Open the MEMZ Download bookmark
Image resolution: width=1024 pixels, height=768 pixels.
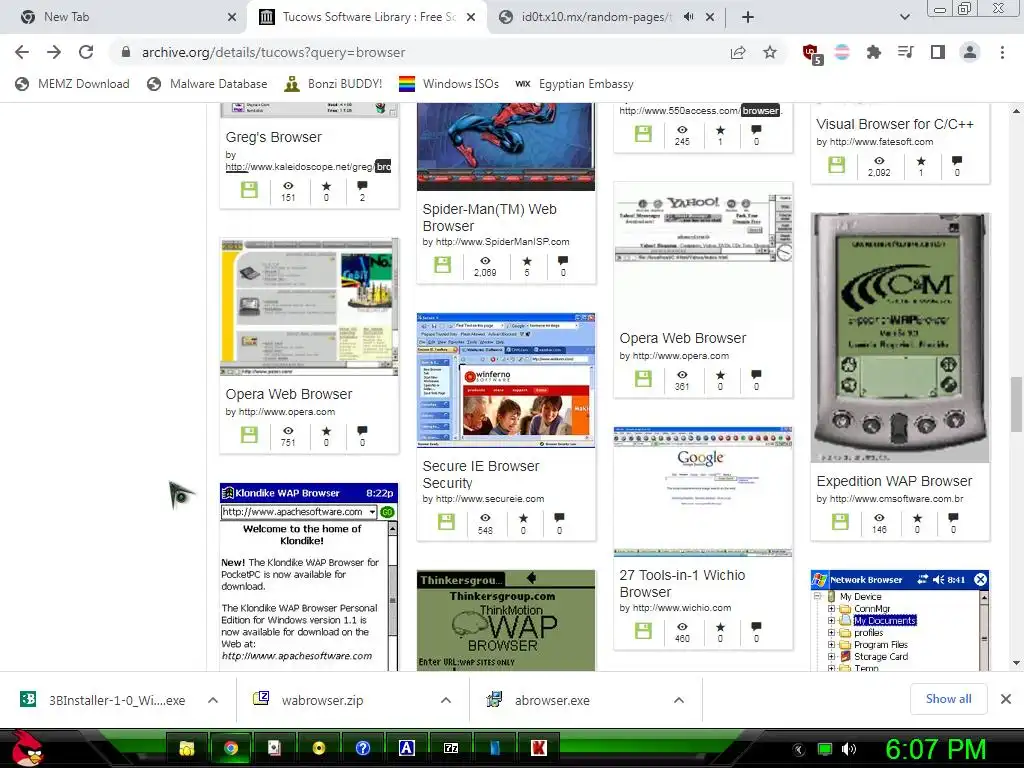coord(72,84)
